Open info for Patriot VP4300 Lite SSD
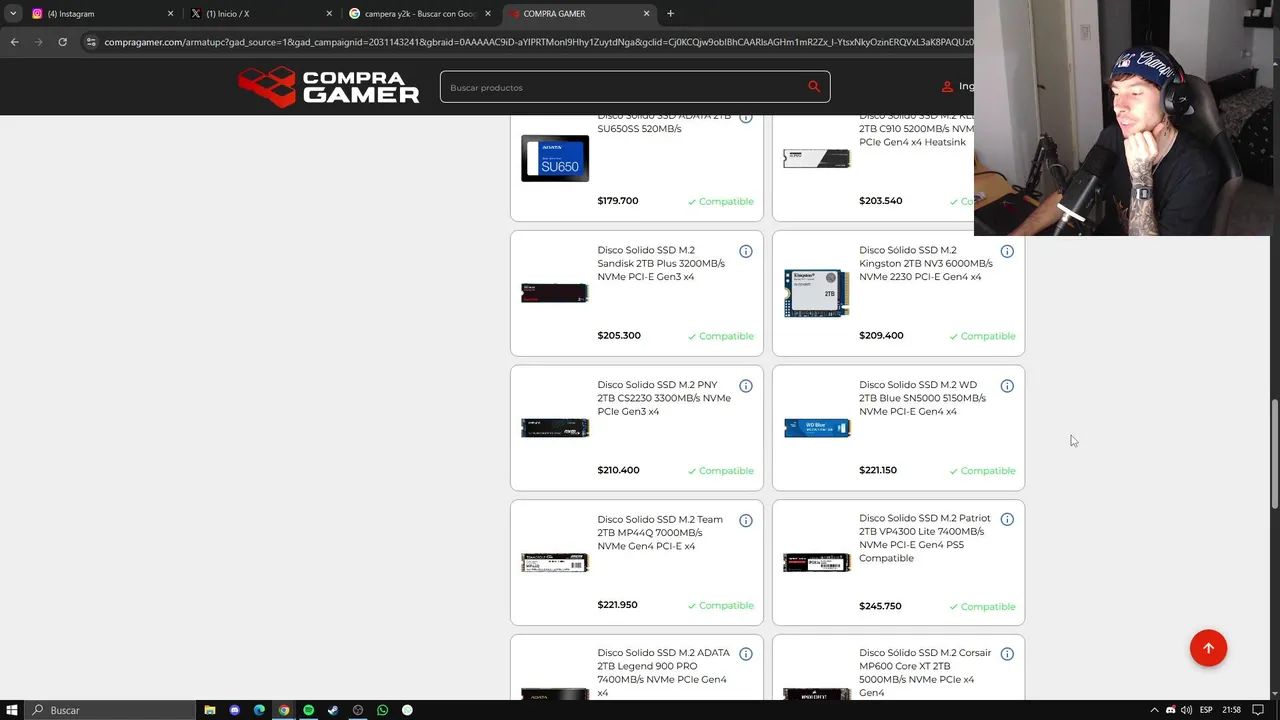This screenshot has width=1280, height=720. 1007,520
